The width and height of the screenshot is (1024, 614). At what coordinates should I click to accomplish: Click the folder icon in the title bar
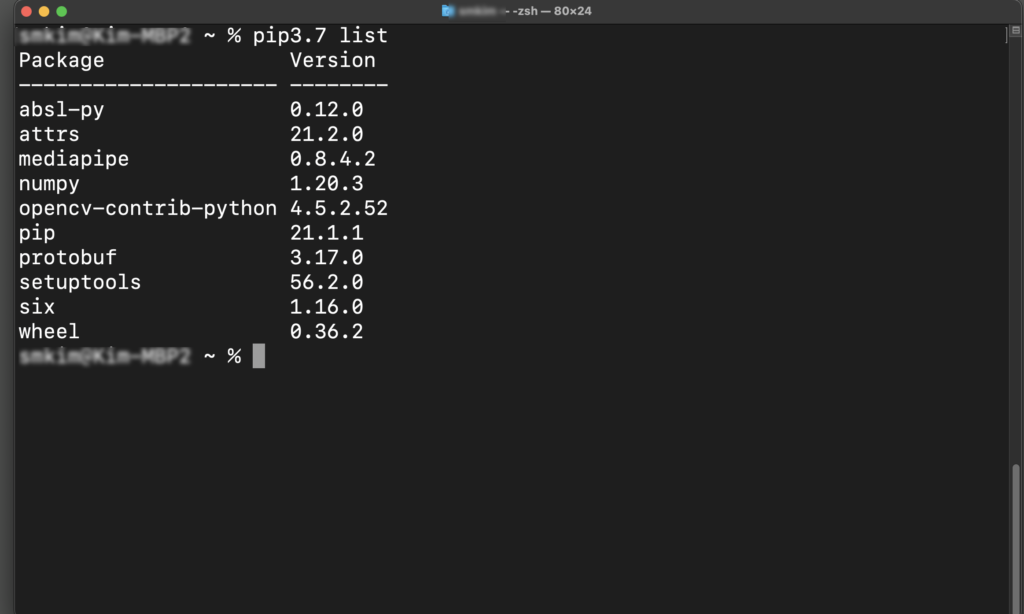pyautogui.click(x=447, y=10)
